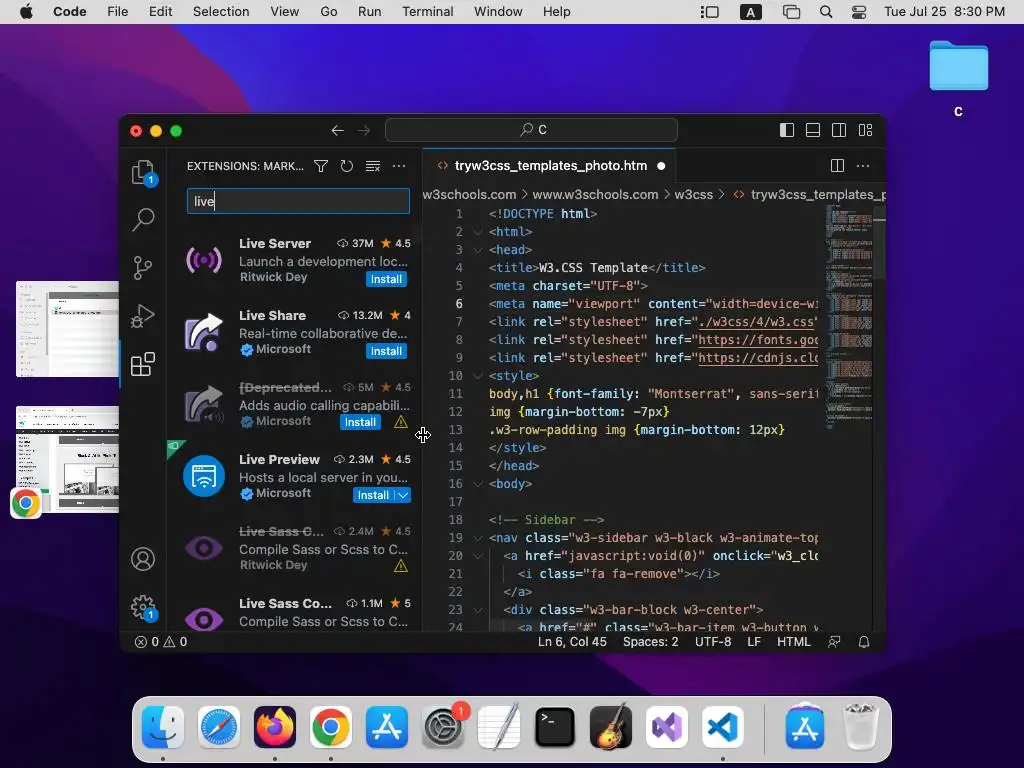Install the Live Share extension

coord(386,351)
